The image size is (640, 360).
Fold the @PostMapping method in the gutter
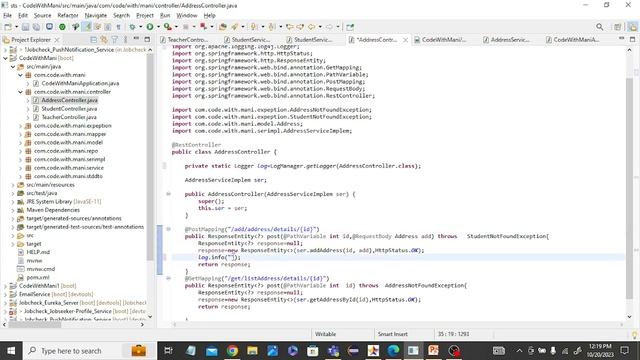tap(168, 229)
